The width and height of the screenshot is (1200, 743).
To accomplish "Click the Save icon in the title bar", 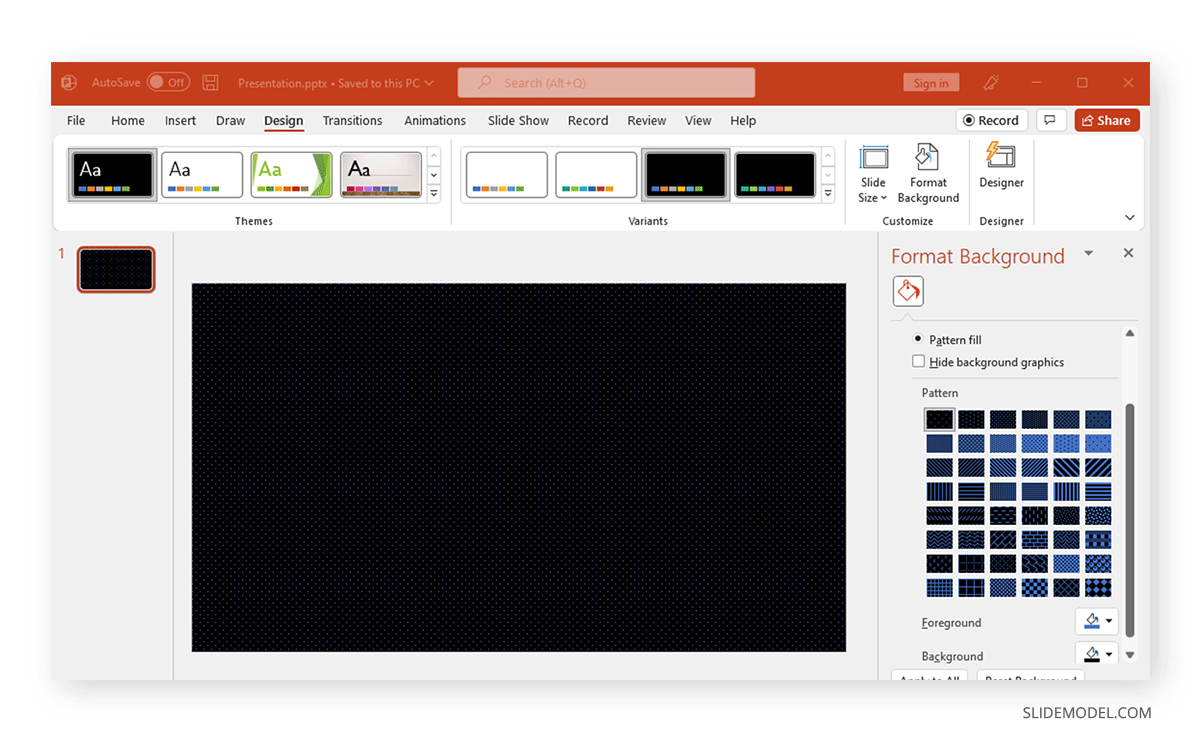I will coord(210,83).
